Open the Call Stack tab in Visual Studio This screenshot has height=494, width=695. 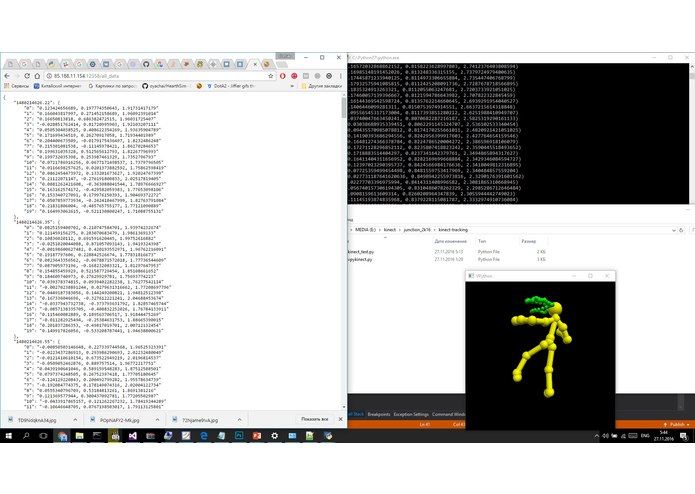(x=356, y=414)
